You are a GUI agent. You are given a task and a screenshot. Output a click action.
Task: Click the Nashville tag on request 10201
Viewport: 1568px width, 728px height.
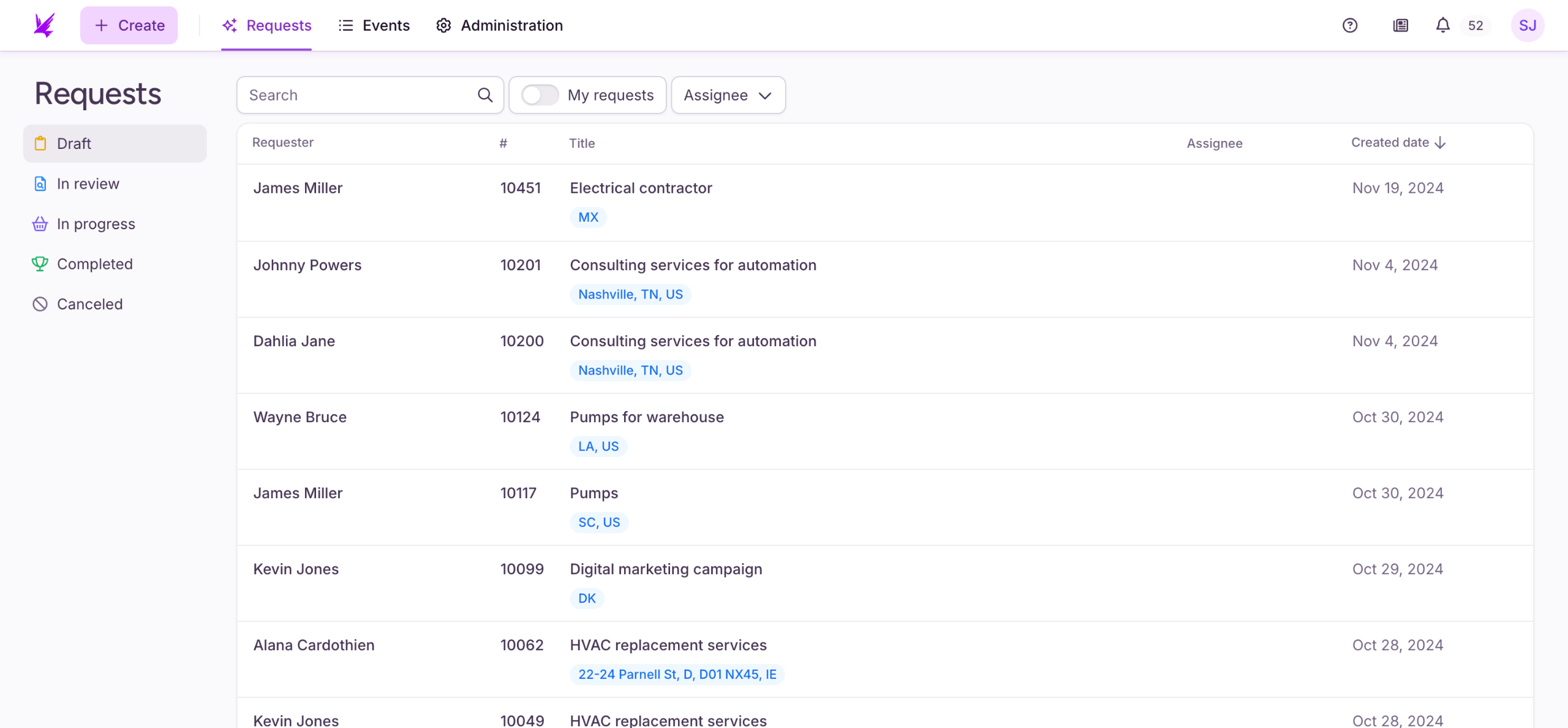coord(630,294)
